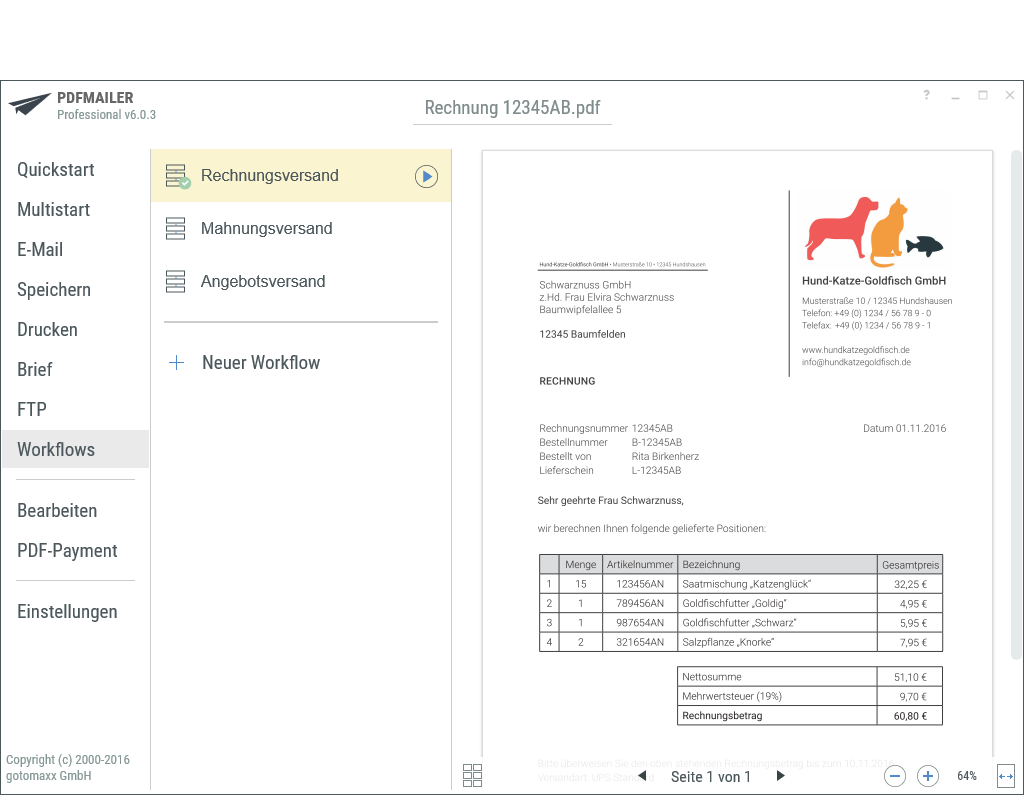
Task: Click the Mahnungsversand workflow icon
Action: pos(175,229)
